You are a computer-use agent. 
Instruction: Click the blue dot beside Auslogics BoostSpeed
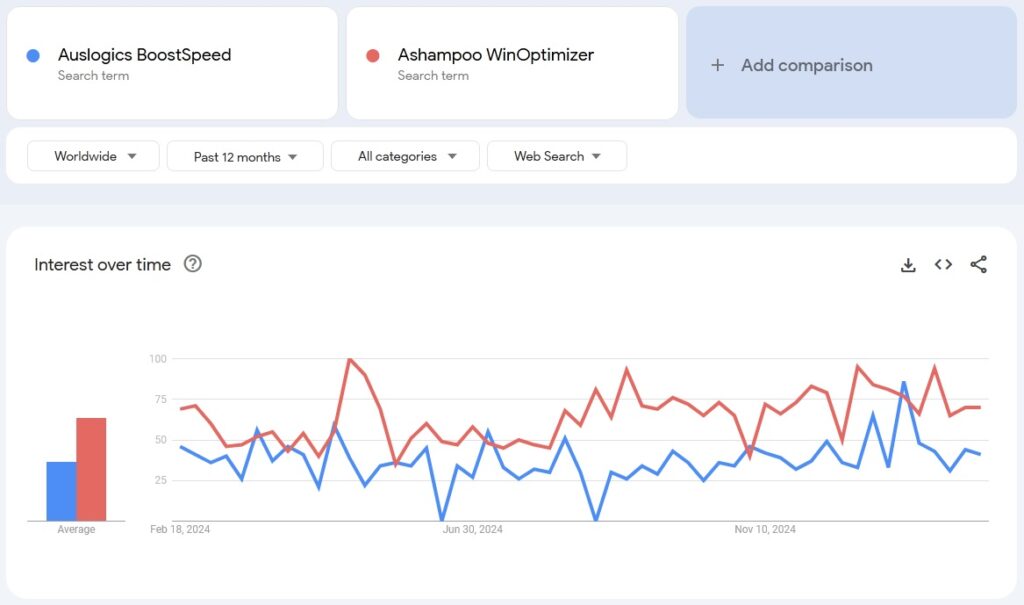coord(33,56)
